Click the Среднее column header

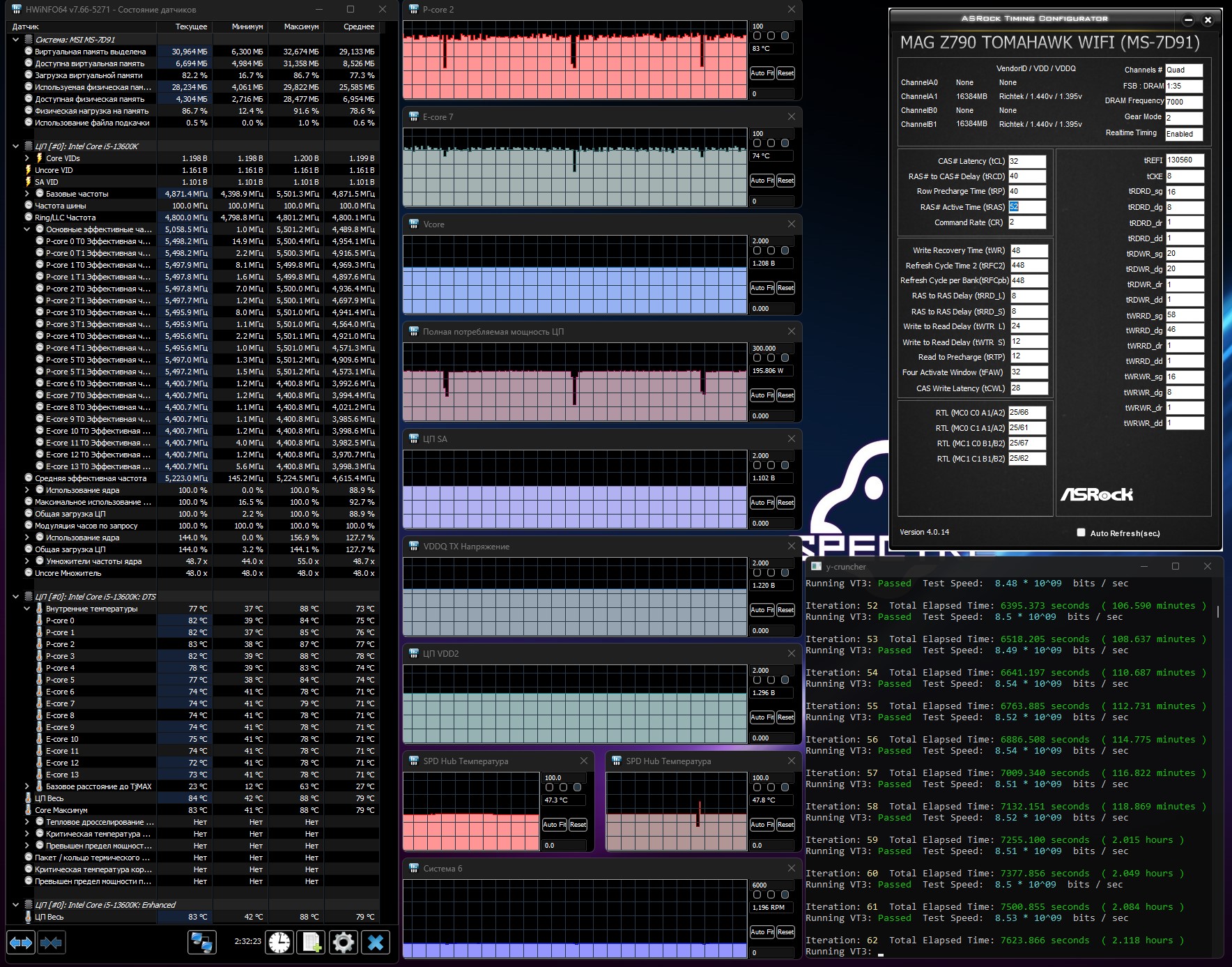(351, 26)
